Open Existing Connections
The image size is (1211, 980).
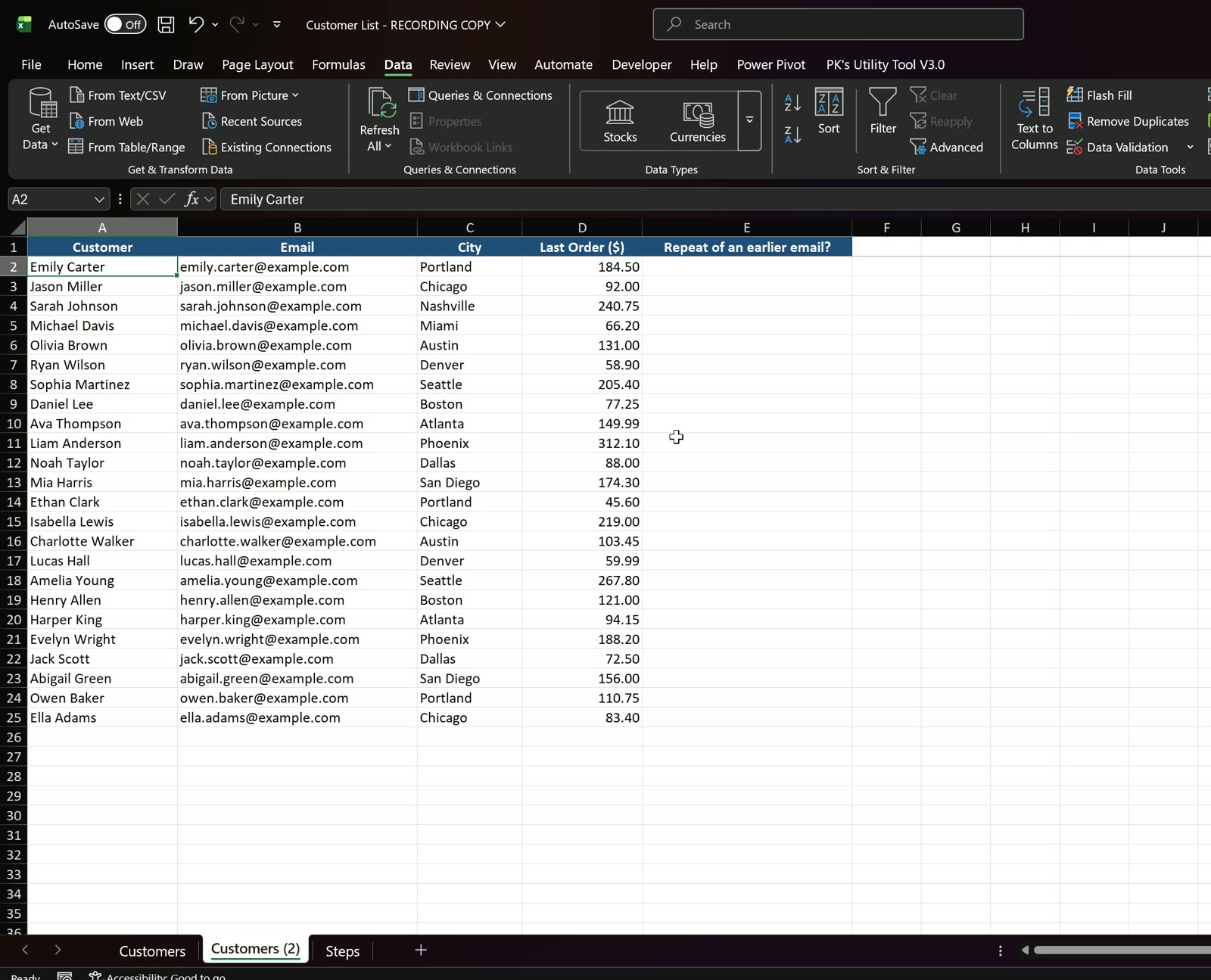tap(266, 147)
